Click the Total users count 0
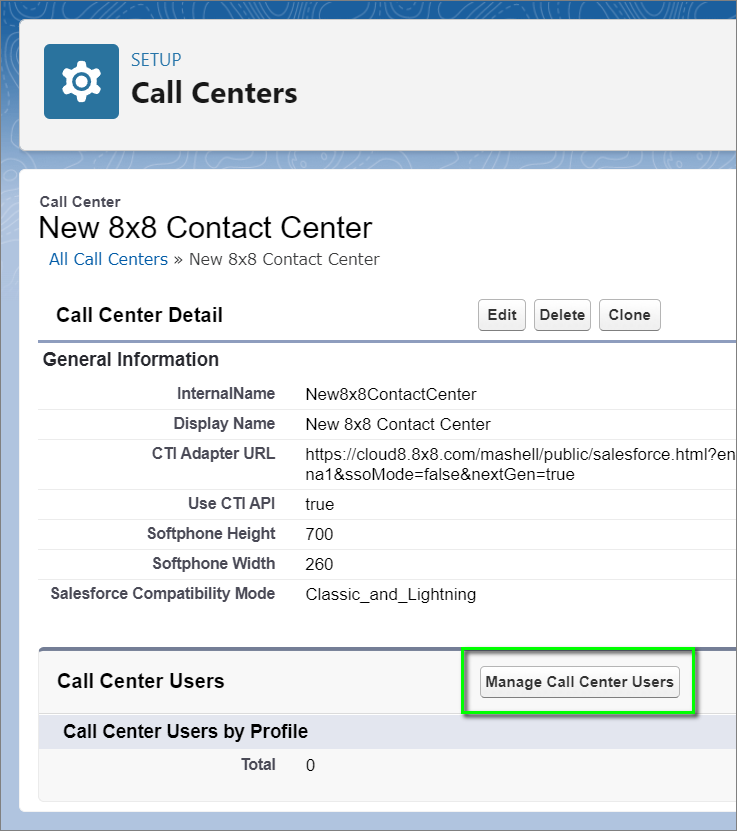 click(x=310, y=765)
